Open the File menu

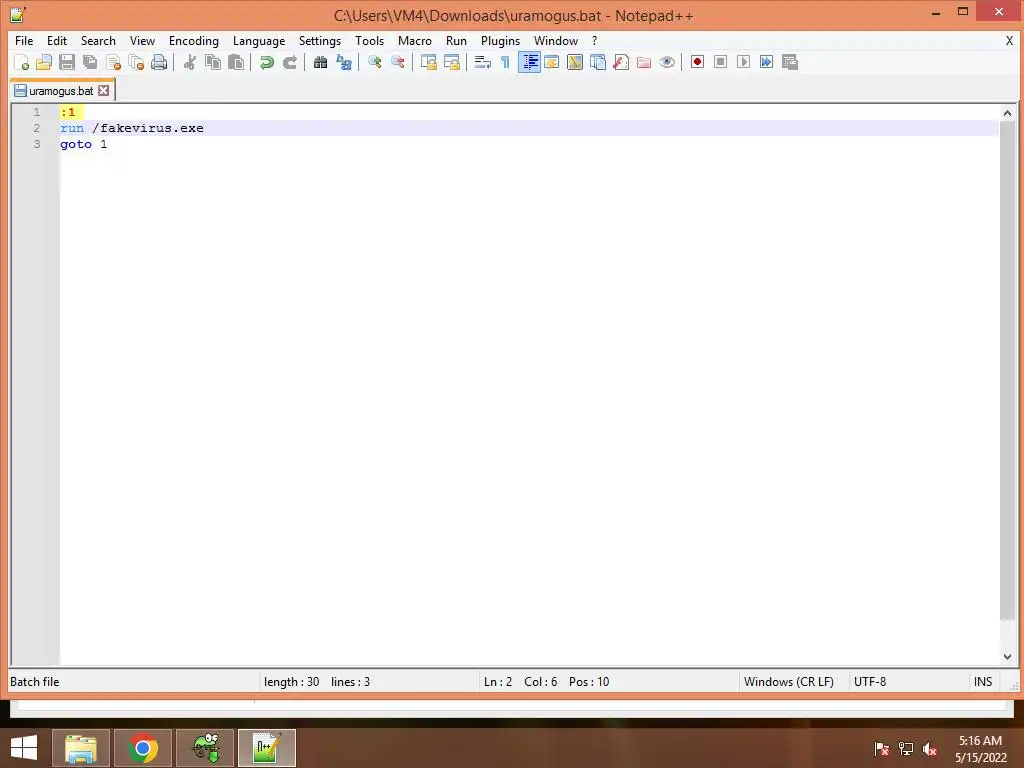pos(24,40)
